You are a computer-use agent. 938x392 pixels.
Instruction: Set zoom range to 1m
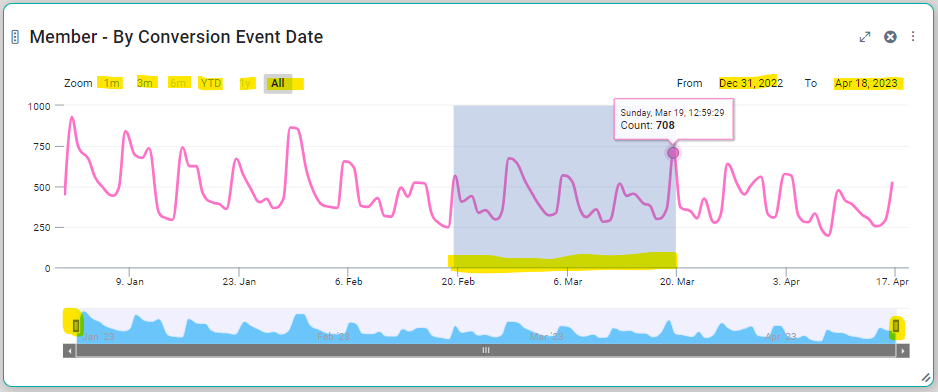click(111, 83)
